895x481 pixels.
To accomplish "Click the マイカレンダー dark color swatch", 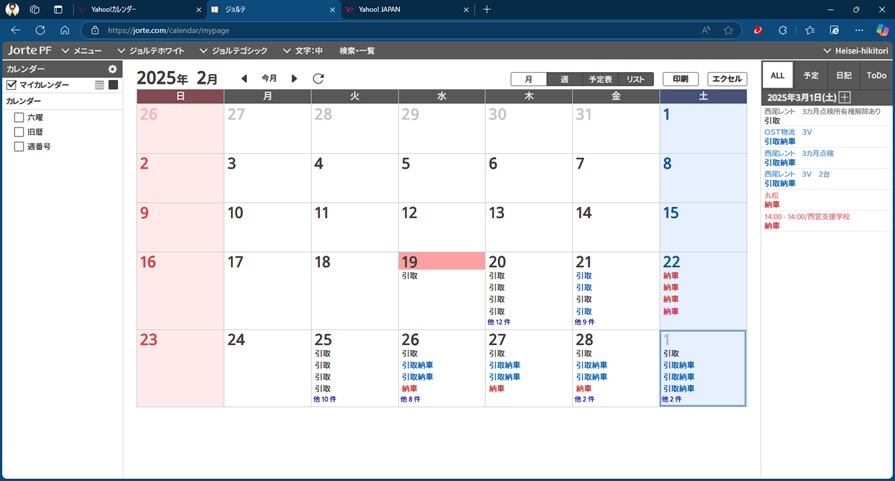I will coord(113,85).
